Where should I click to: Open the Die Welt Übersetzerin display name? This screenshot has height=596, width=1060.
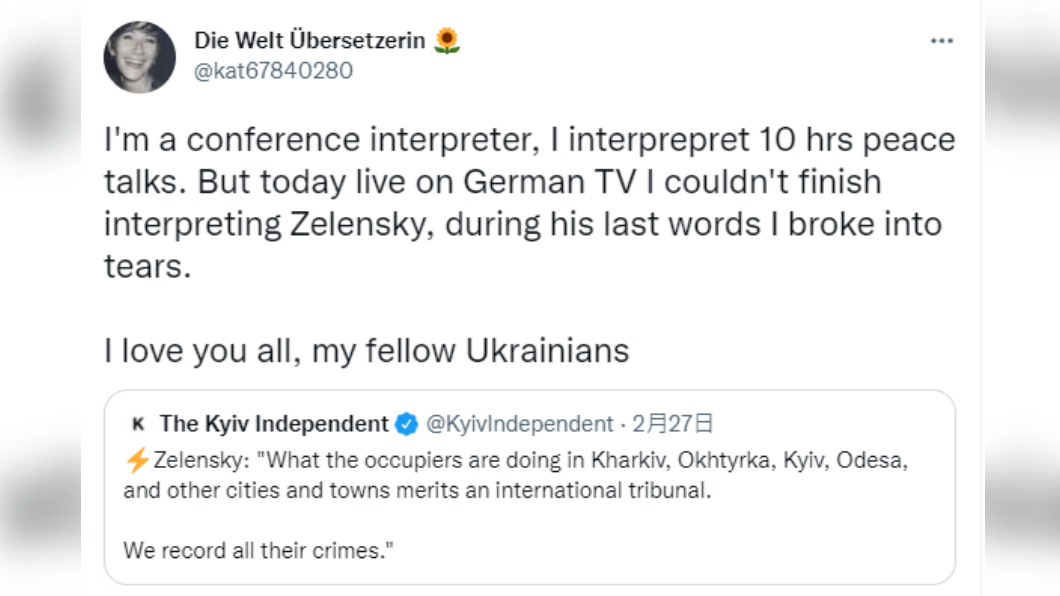pyautogui.click(x=310, y=41)
